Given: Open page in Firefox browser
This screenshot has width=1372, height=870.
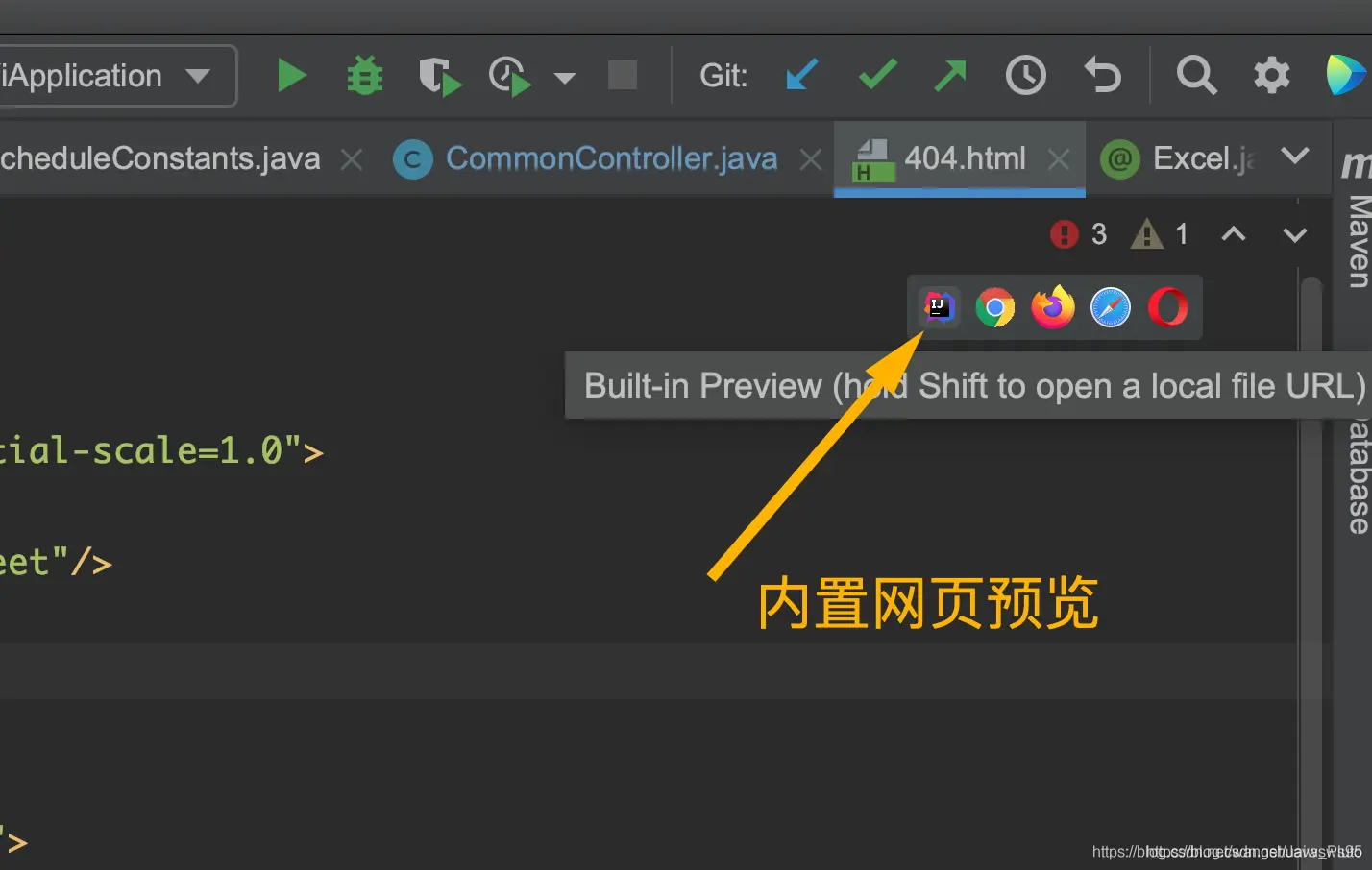Looking at the screenshot, I should point(1053,307).
